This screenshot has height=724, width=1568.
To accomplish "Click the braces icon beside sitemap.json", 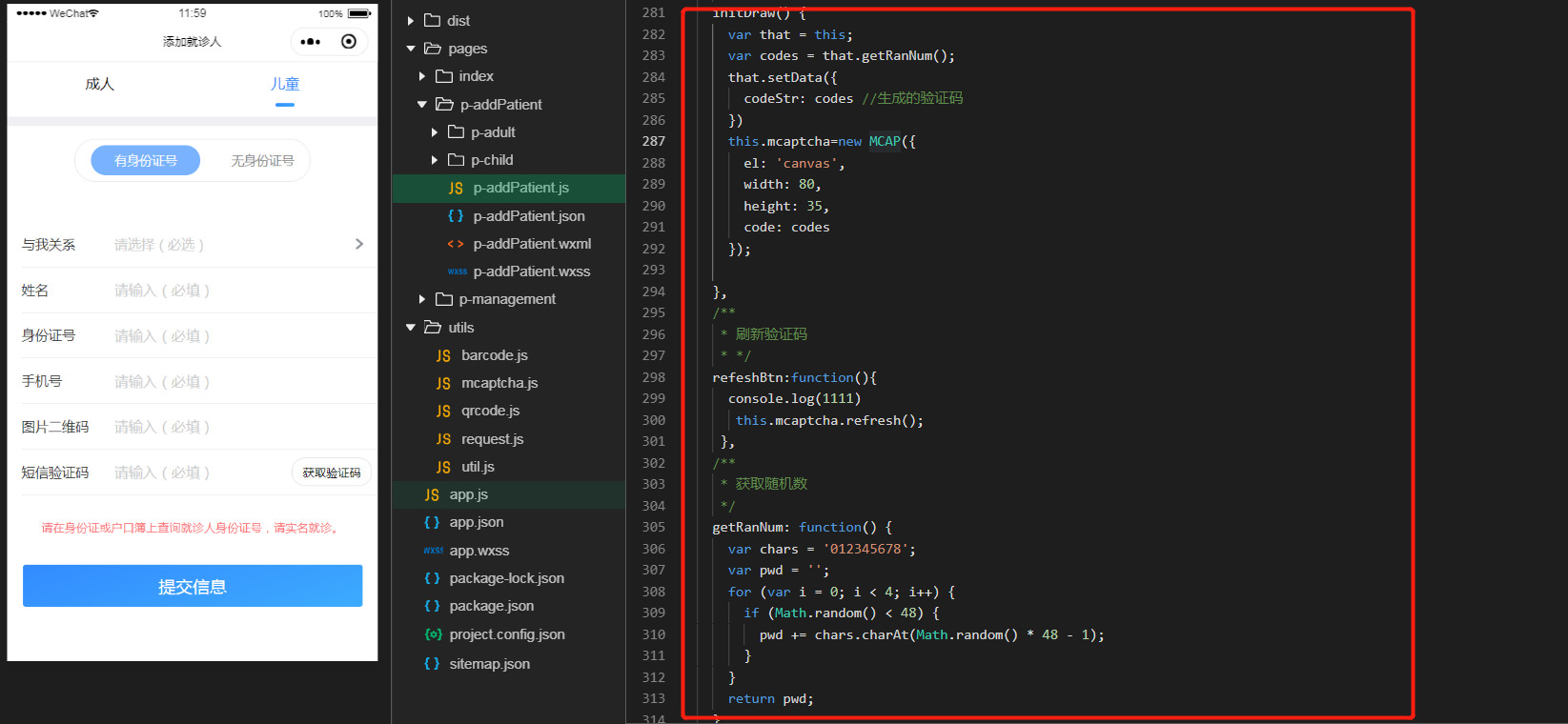I will click(x=432, y=664).
